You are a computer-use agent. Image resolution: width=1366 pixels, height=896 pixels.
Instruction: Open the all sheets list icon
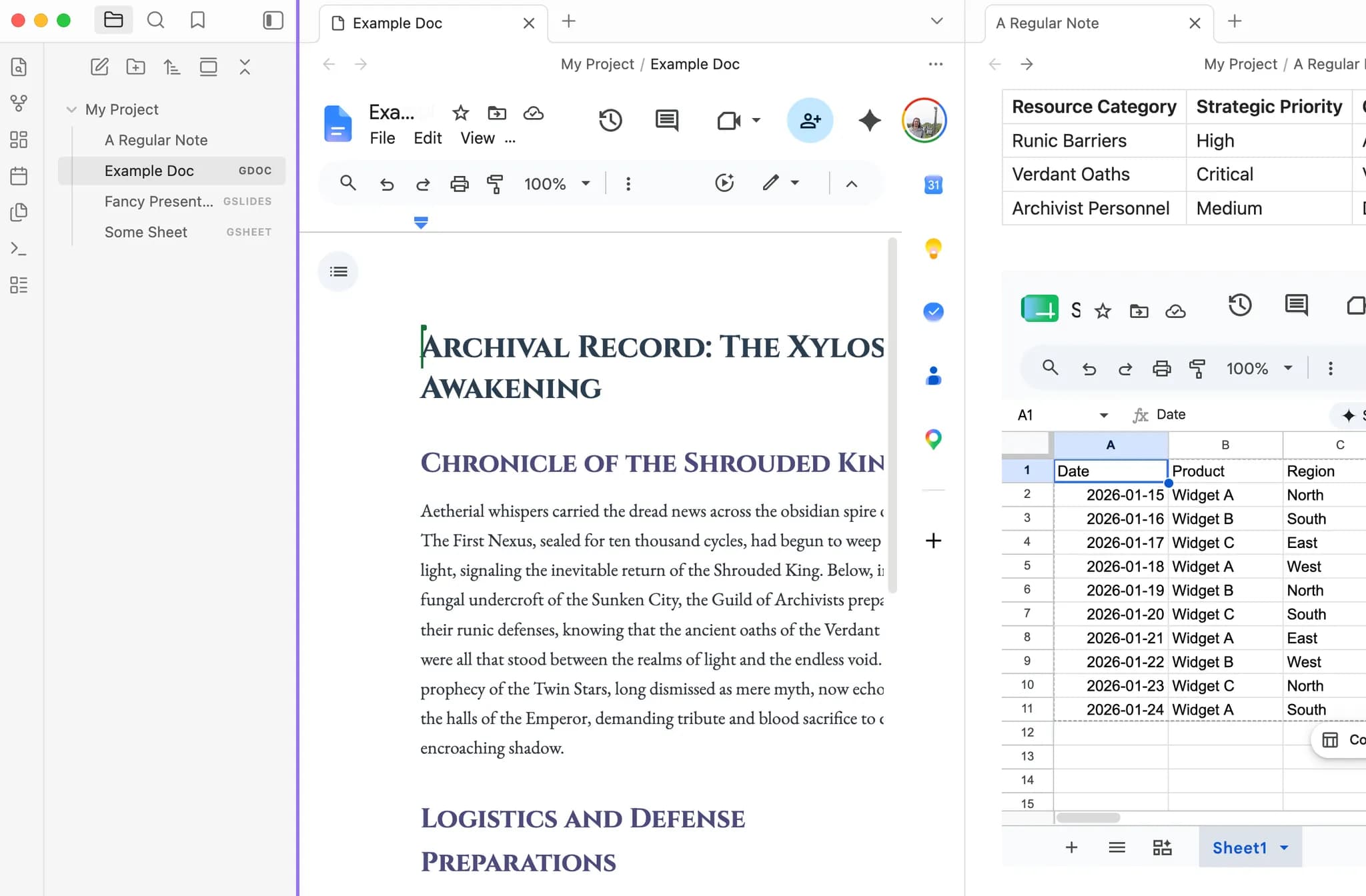[x=1117, y=847]
